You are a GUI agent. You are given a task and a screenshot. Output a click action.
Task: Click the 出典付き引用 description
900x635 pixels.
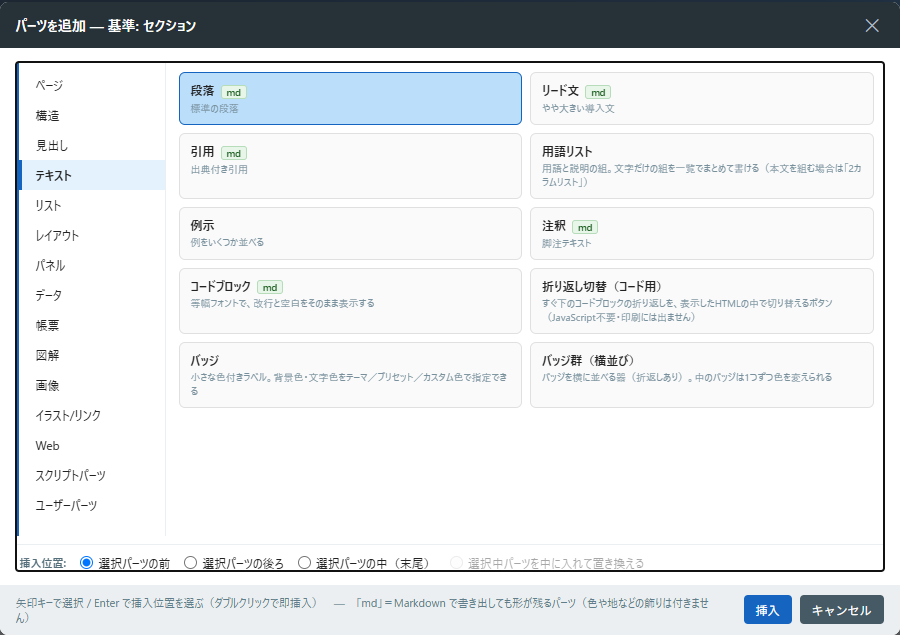click(219, 170)
